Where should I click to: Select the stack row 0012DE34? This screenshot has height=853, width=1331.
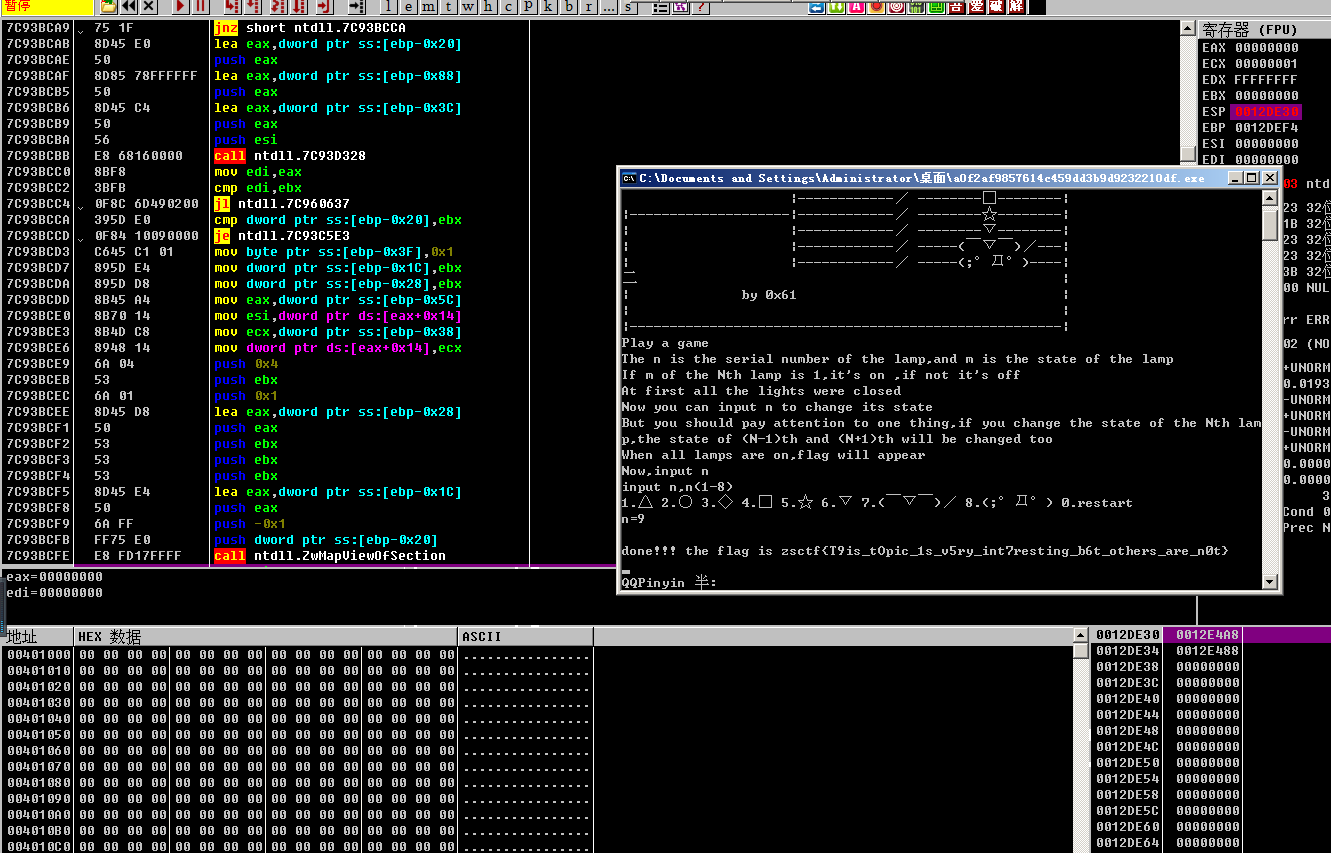pos(1211,651)
